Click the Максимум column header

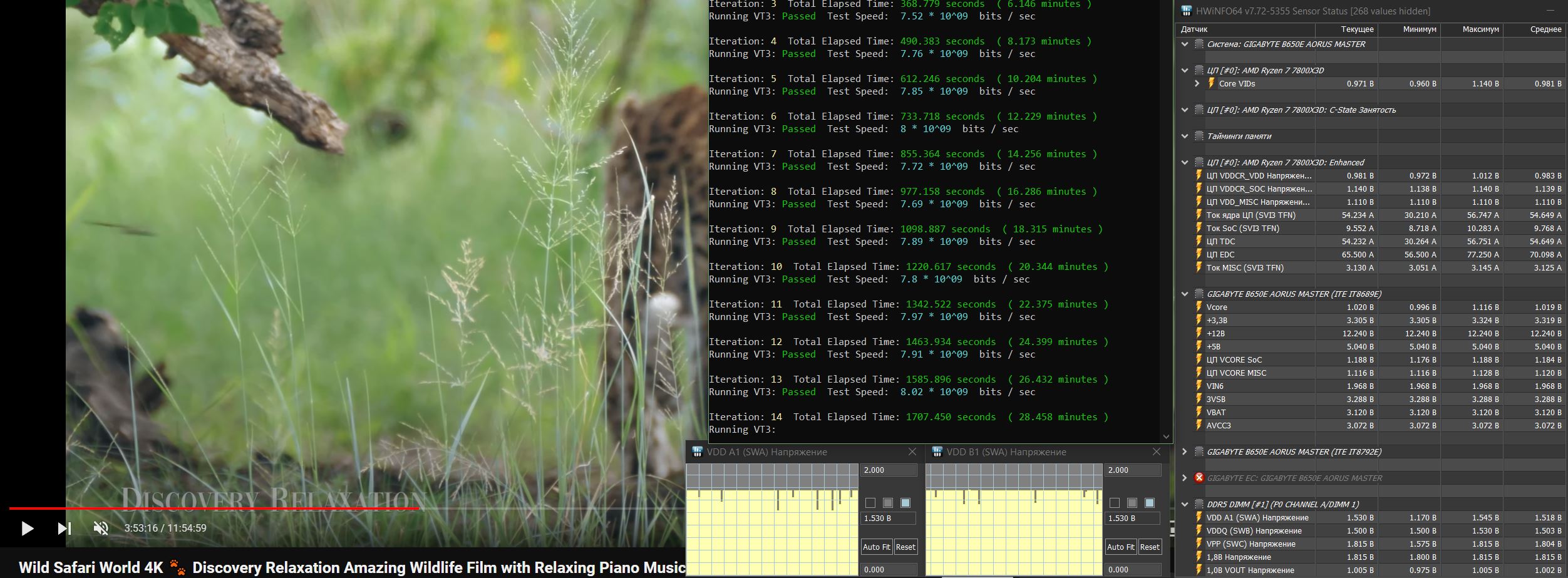coord(1472,29)
